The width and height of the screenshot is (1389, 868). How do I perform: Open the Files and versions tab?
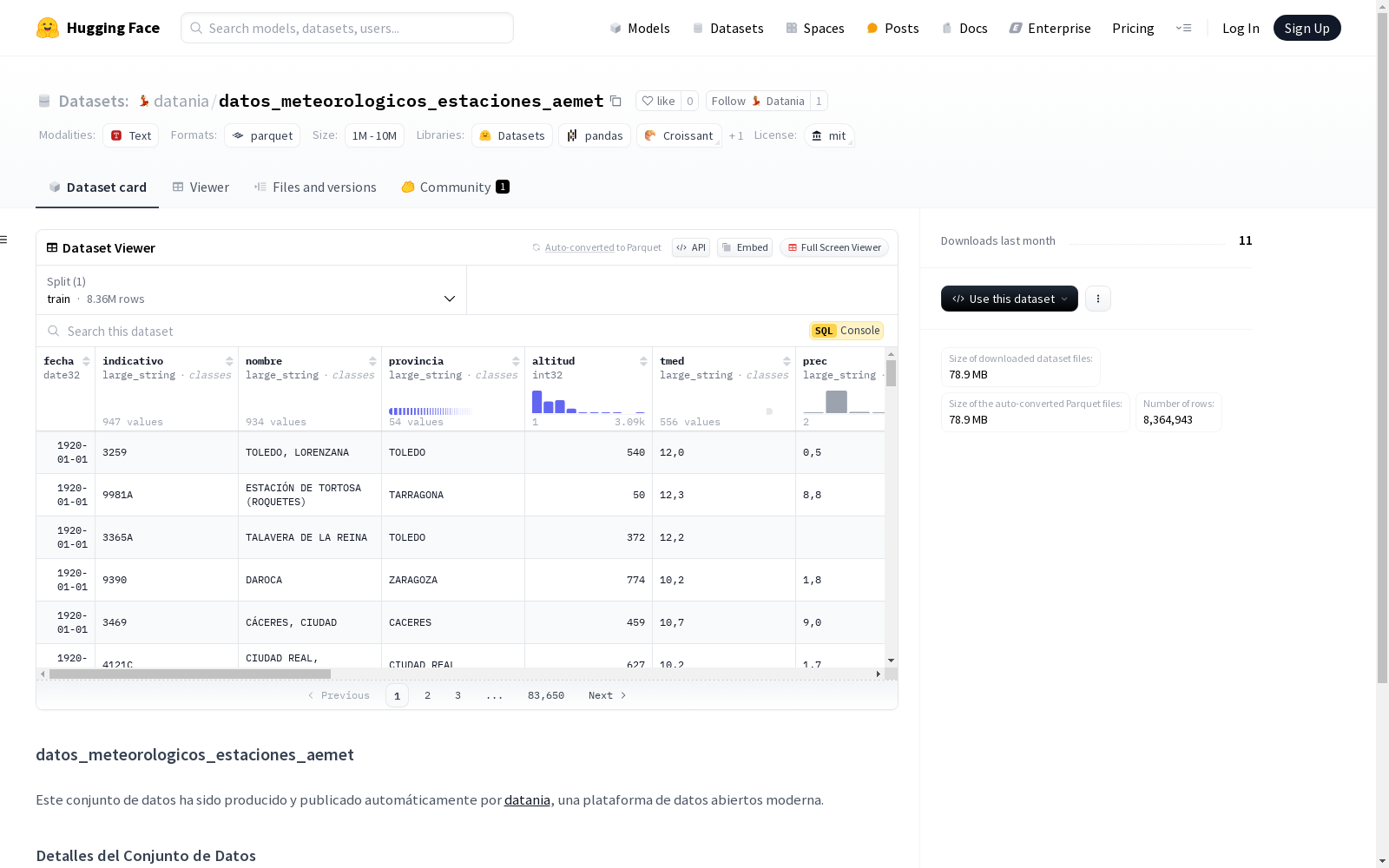click(x=315, y=187)
